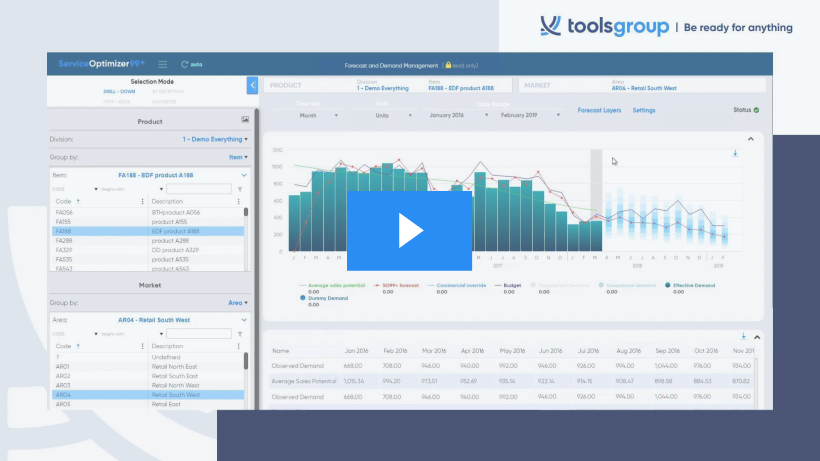Select ITEM - AREA selection mode
This screenshot has height=461, width=820.
click(x=117, y=101)
